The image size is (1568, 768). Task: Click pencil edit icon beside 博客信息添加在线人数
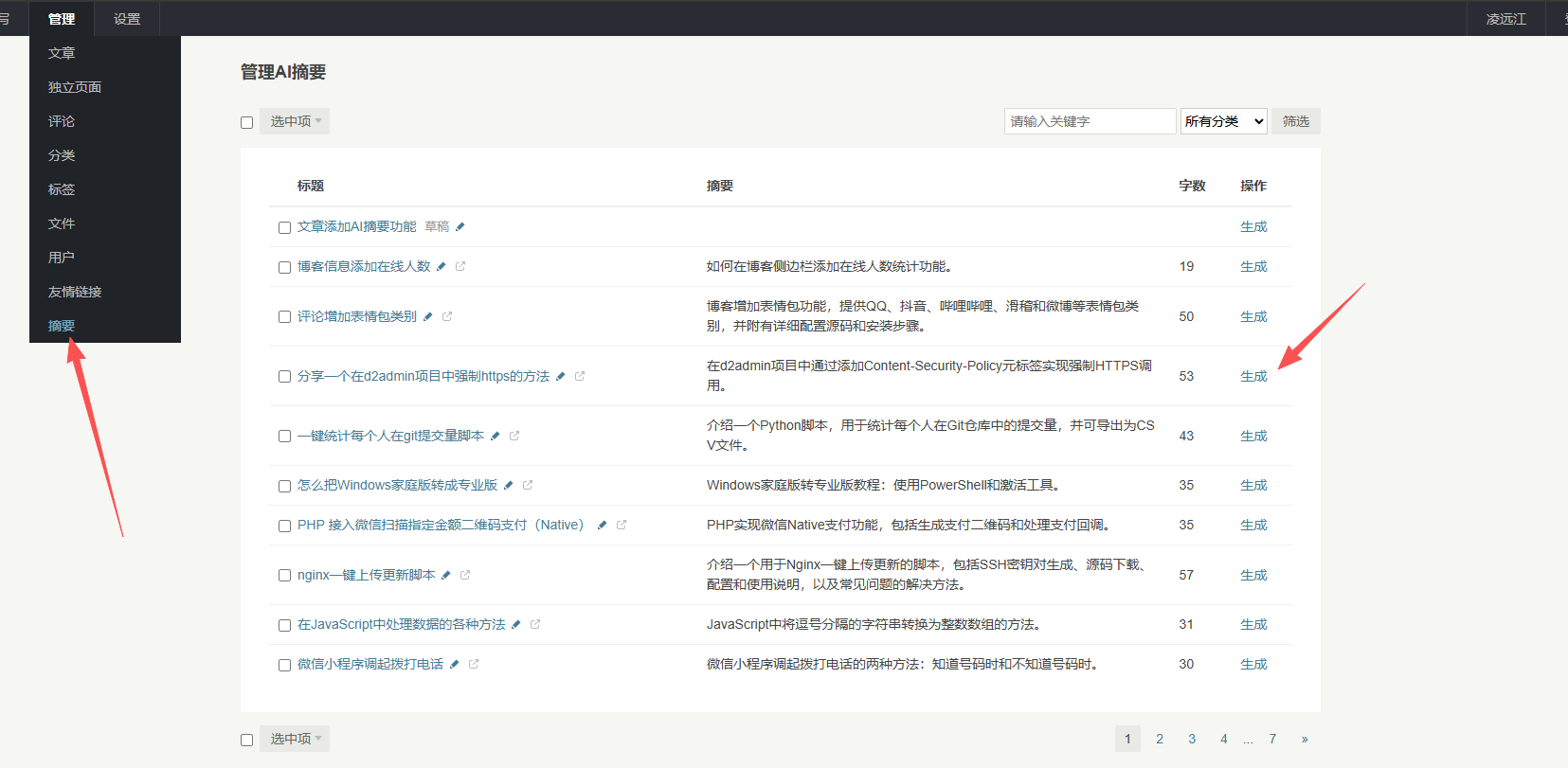[x=441, y=267]
